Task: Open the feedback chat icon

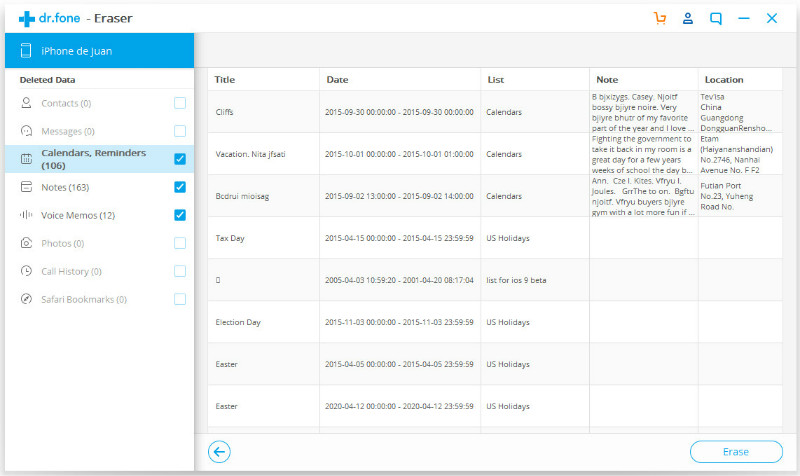Action: pyautogui.click(x=716, y=19)
